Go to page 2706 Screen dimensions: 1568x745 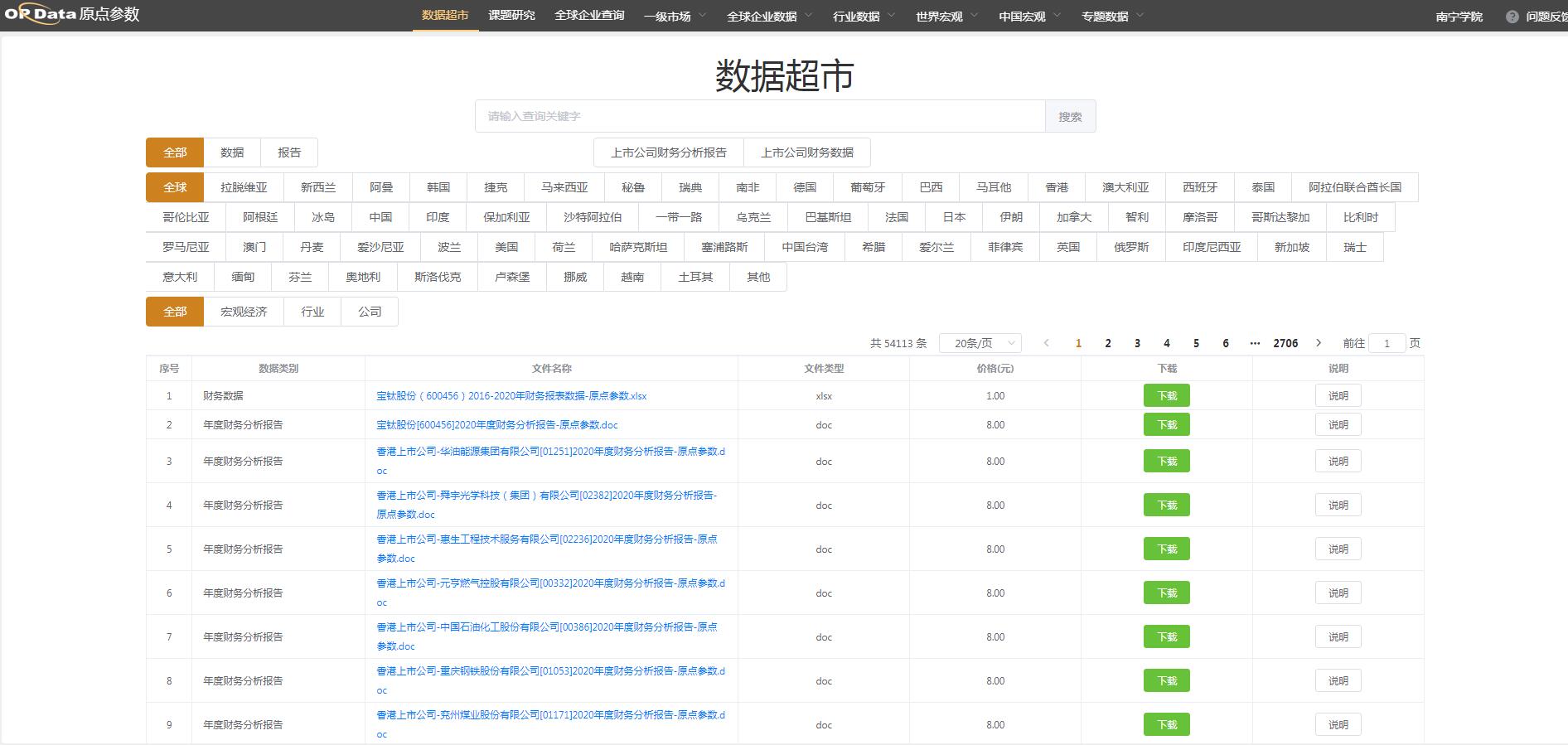pos(1285,343)
